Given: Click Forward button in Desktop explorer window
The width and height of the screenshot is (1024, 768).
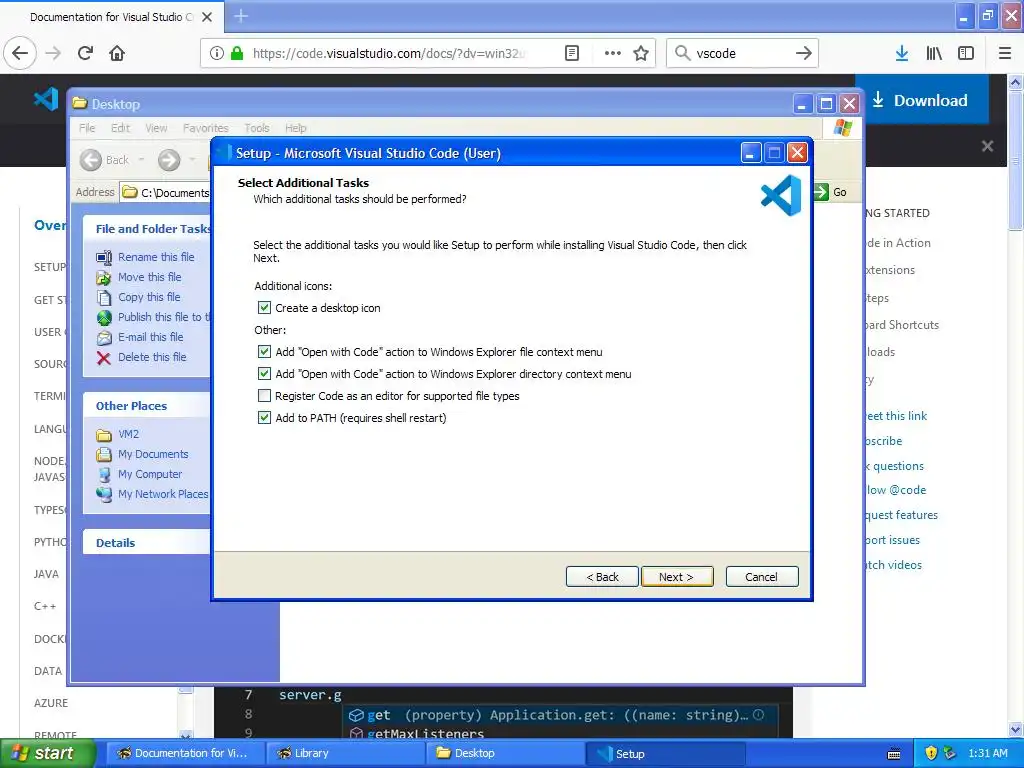Looking at the screenshot, I should (x=168, y=160).
